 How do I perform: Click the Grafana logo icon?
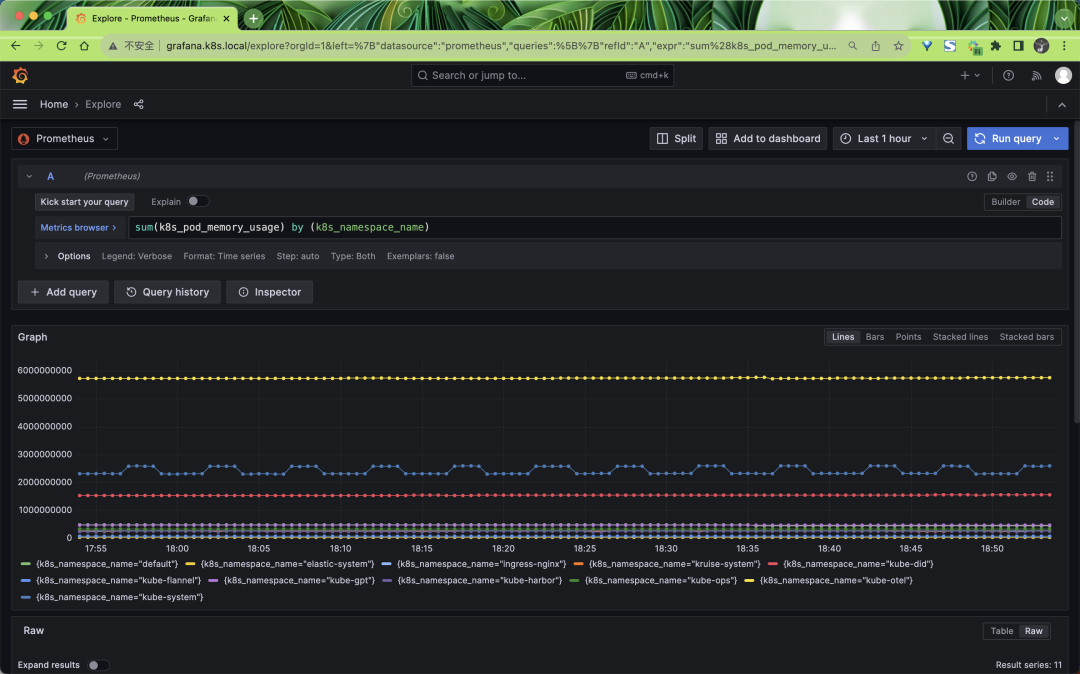[20, 75]
